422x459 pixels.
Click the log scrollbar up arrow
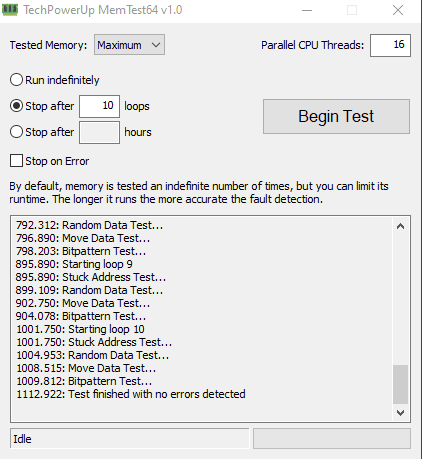[400, 227]
